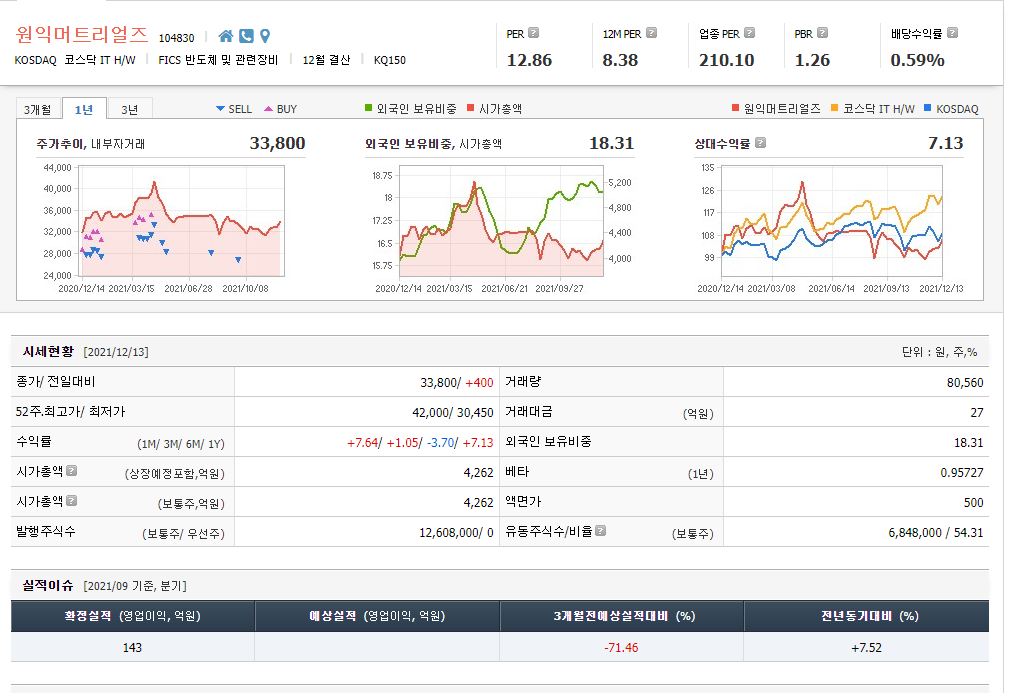Open help icon next to PER

[x=534, y=32]
